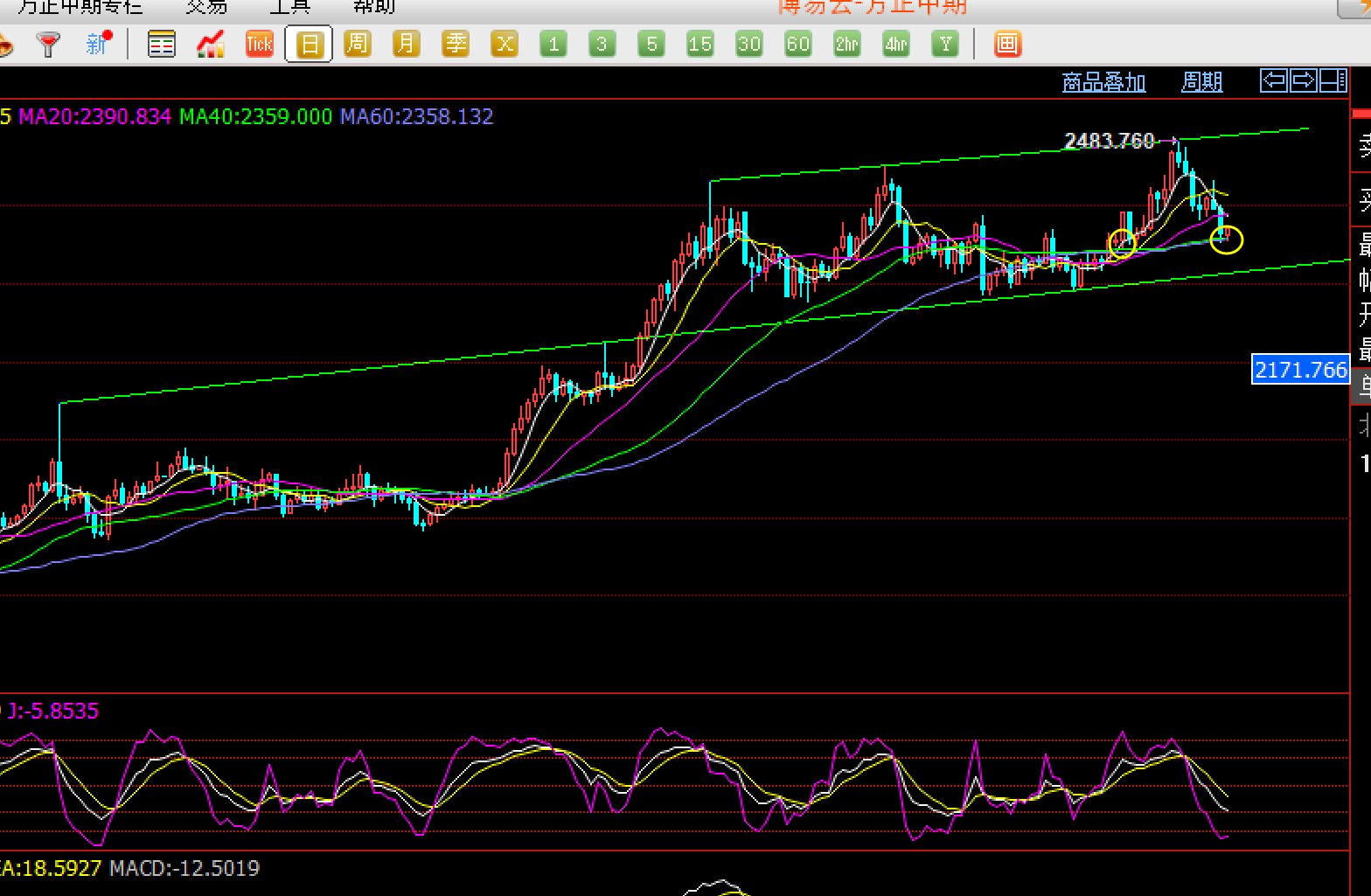The width and height of the screenshot is (1371, 896).
Task: Switch to 60-minute chart
Action: tap(798, 44)
